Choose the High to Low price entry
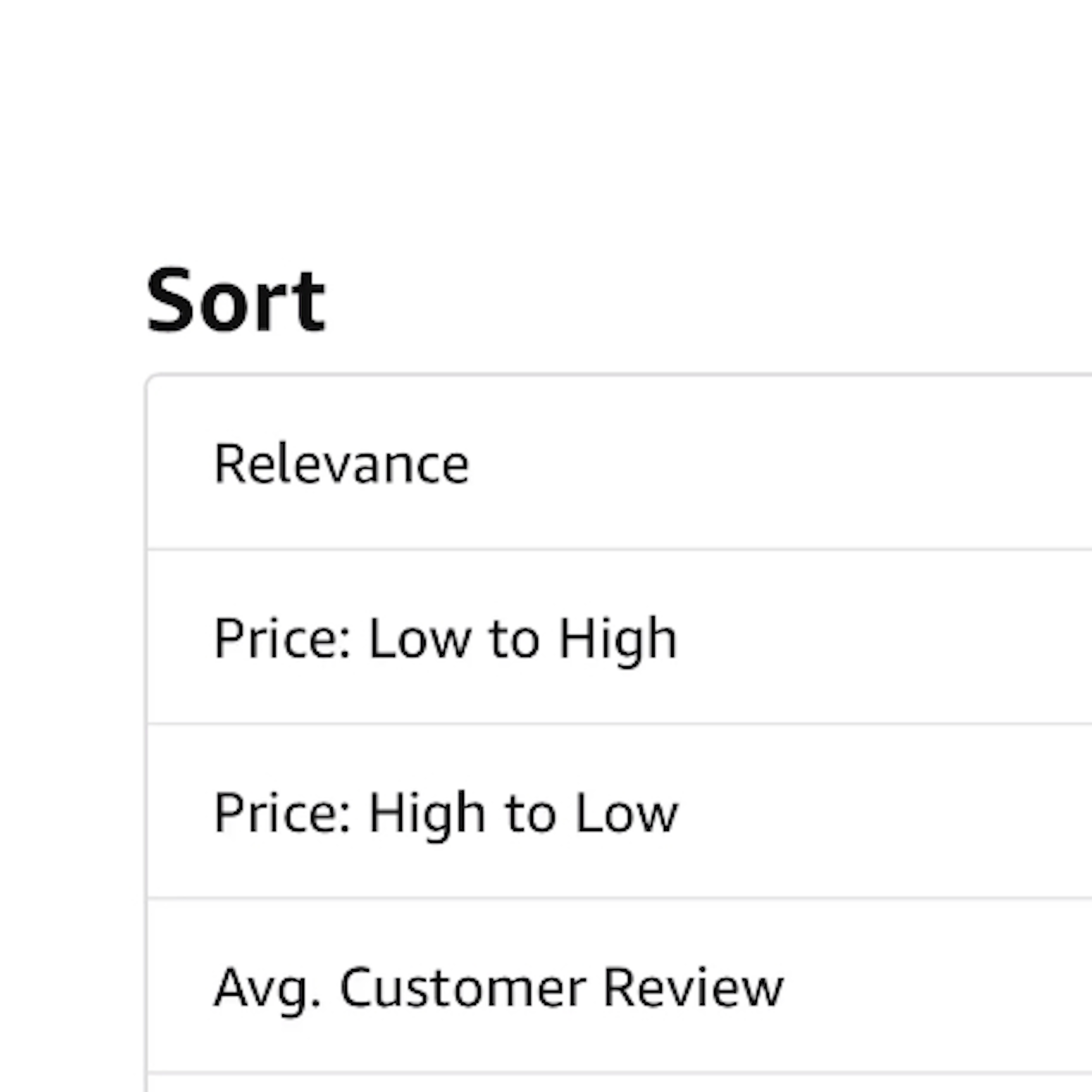Screen dimensions: 1092x1092 (445, 812)
